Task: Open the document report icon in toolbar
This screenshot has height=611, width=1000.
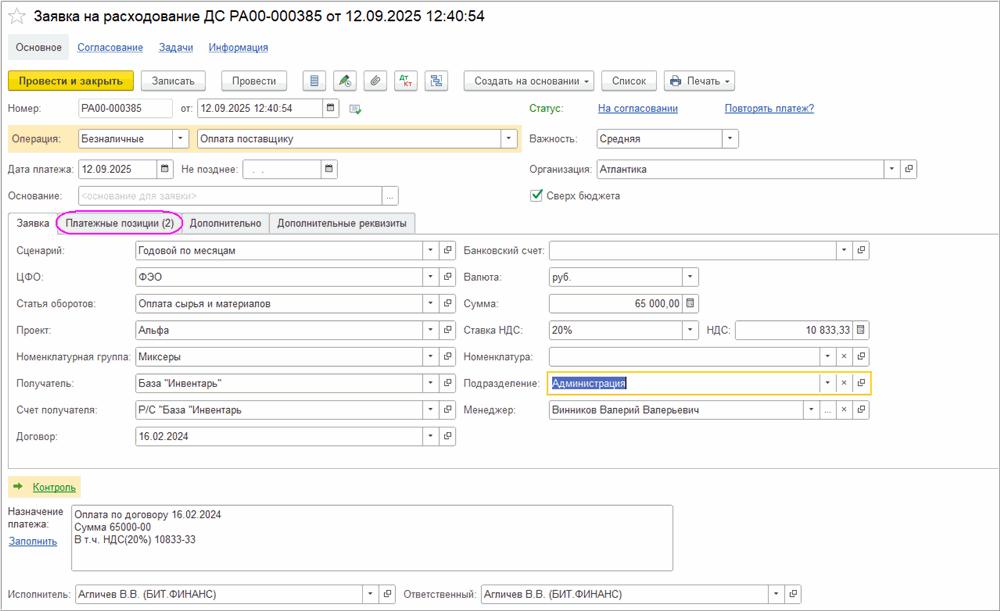Action: (316, 81)
